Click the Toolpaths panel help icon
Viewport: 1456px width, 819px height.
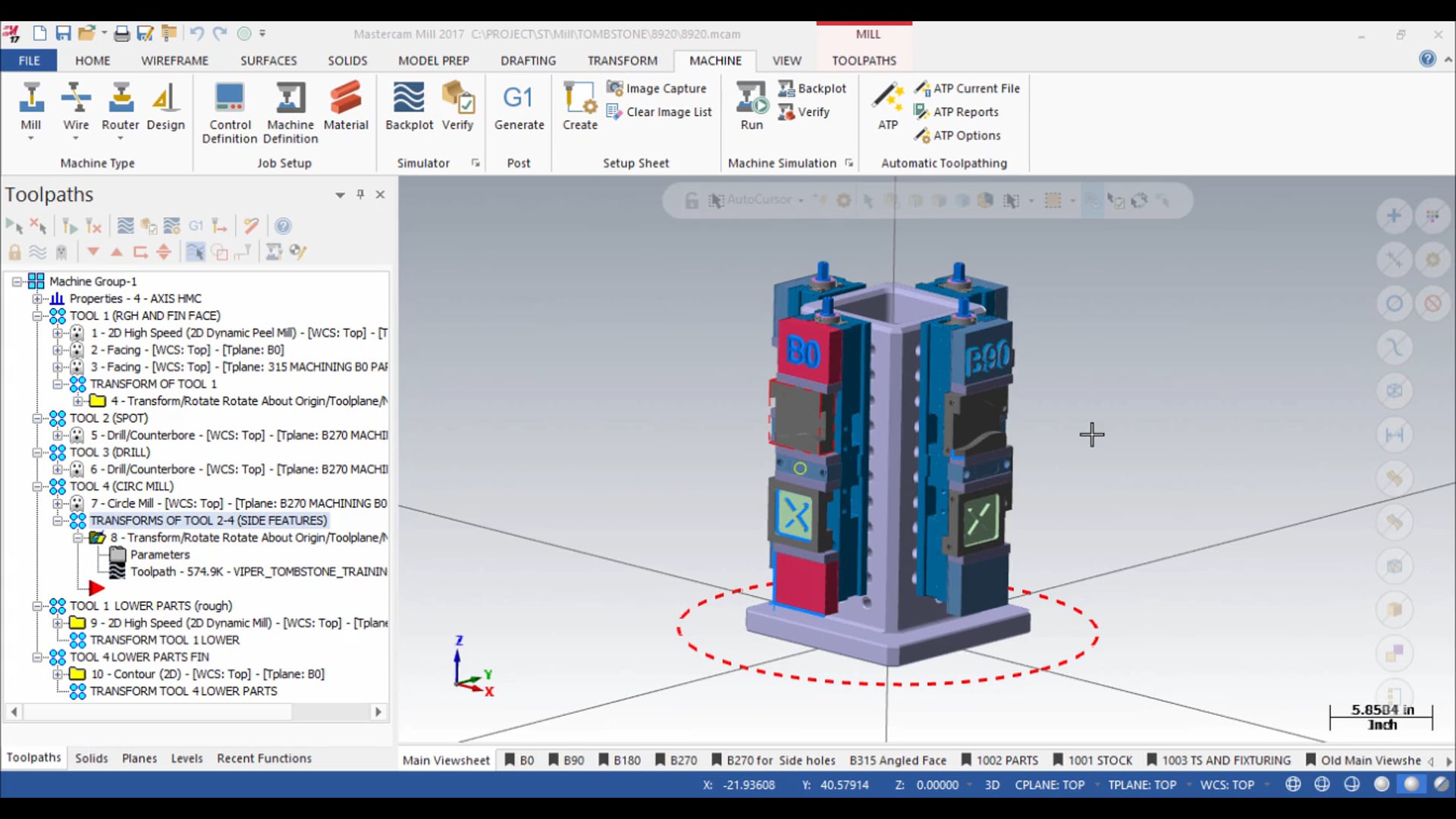(x=283, y=226)
